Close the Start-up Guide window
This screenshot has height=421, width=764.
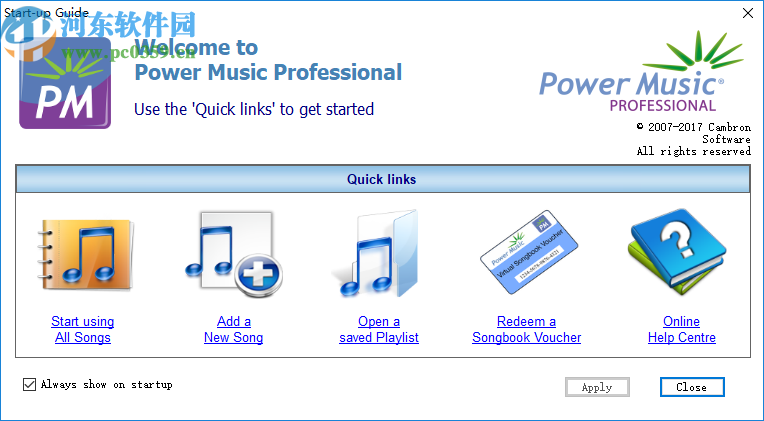(748, 13)
